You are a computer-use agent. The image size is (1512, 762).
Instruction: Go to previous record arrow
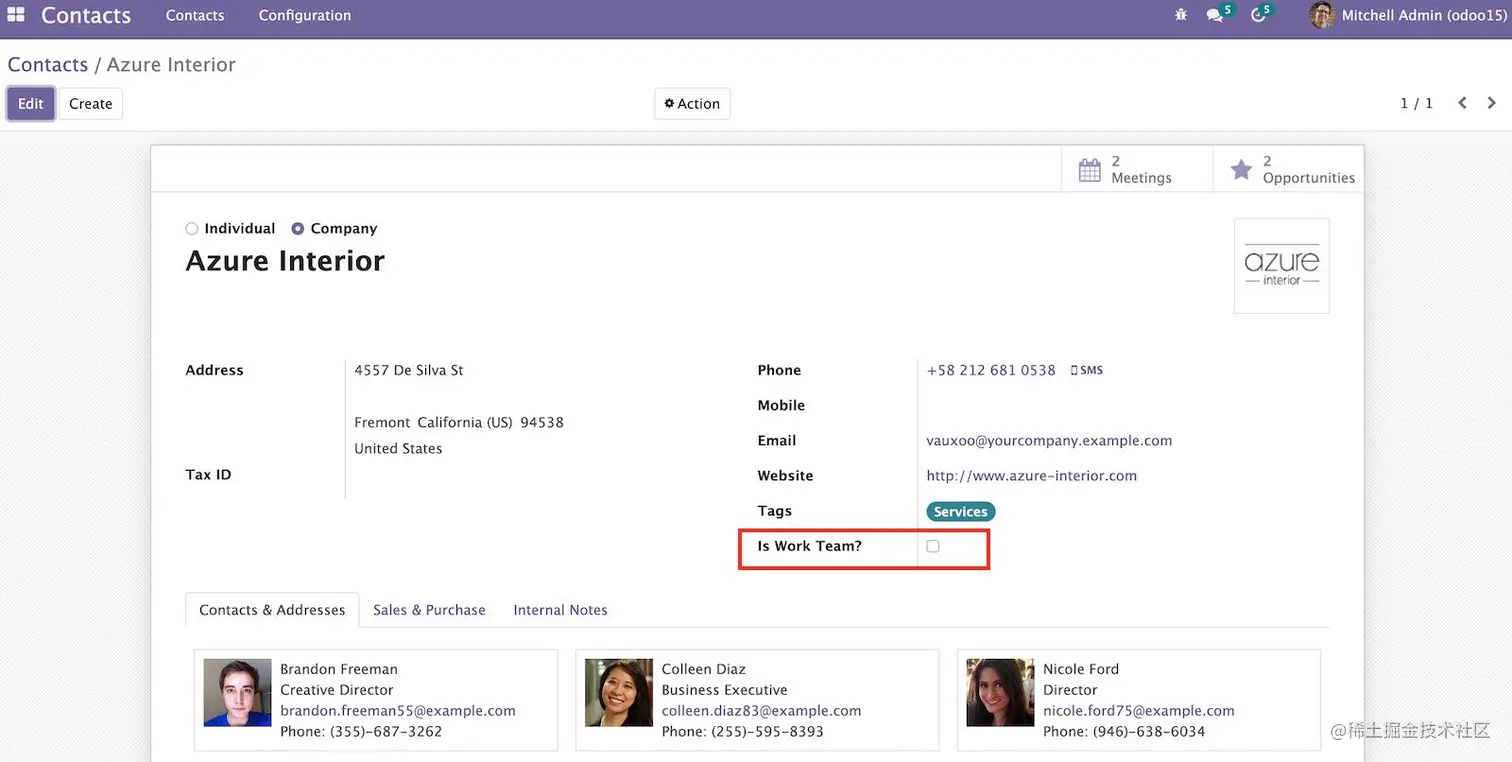click(1462, 103)
